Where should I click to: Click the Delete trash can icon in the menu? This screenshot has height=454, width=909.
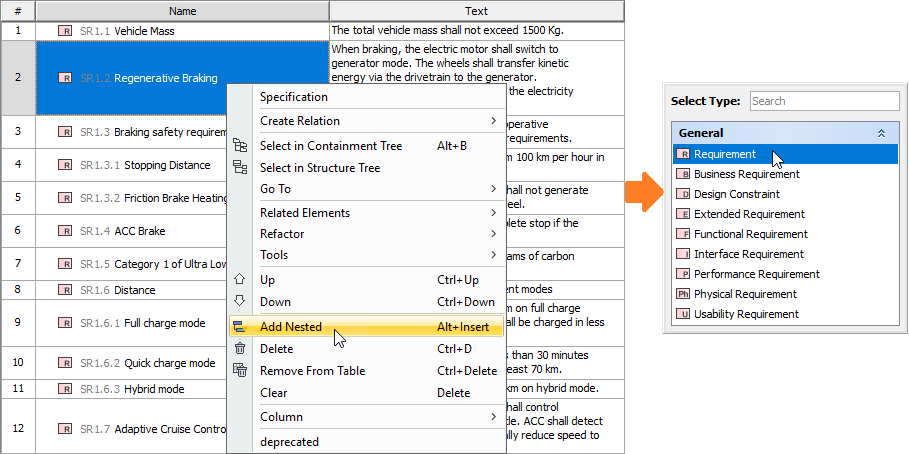pos(240,349)
